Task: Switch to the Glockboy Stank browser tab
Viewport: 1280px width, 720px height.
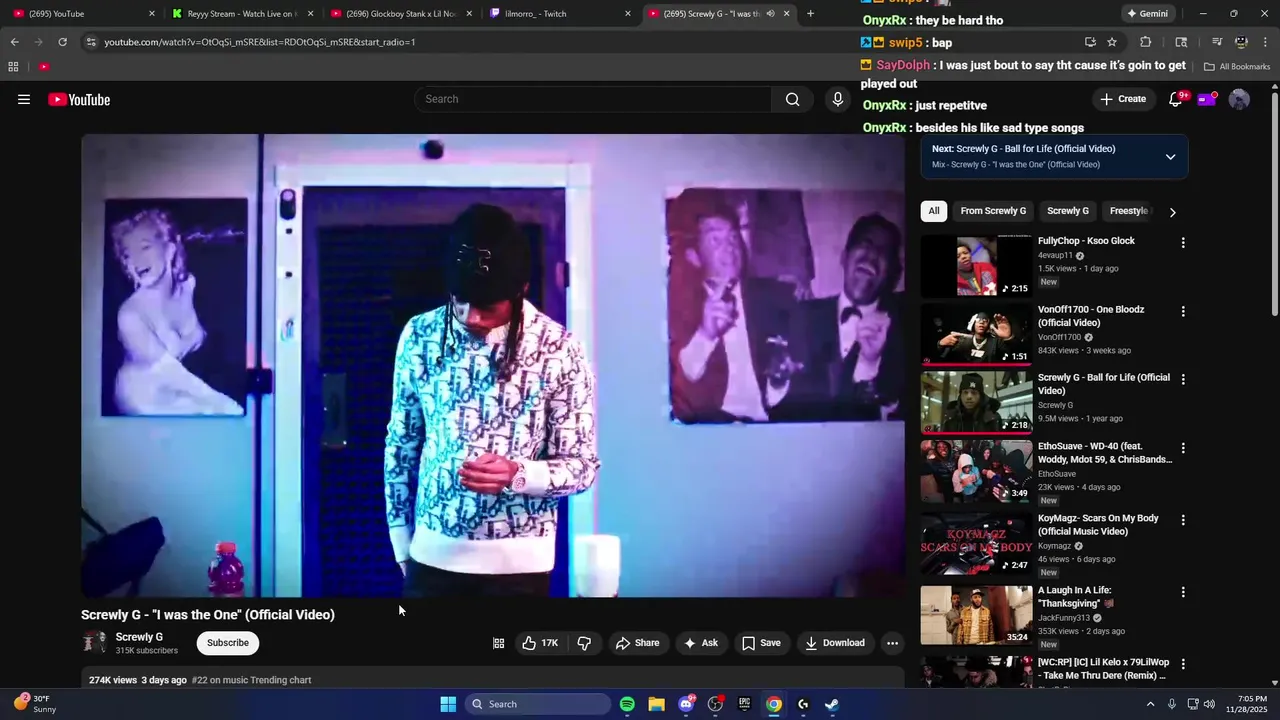Action: pyautogui.click(x=399, y=14)
